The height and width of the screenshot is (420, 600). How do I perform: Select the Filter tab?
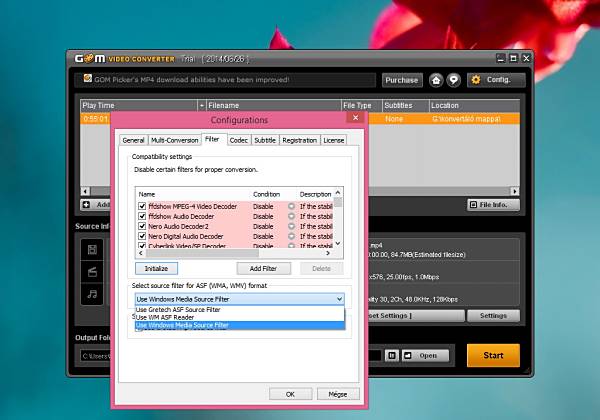coord(212,139)
